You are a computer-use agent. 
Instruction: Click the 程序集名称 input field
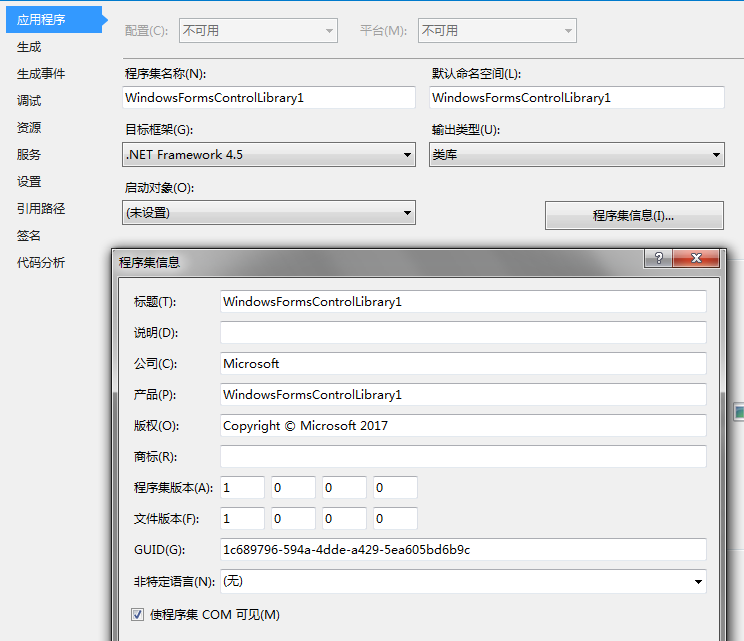coord(269,97)
